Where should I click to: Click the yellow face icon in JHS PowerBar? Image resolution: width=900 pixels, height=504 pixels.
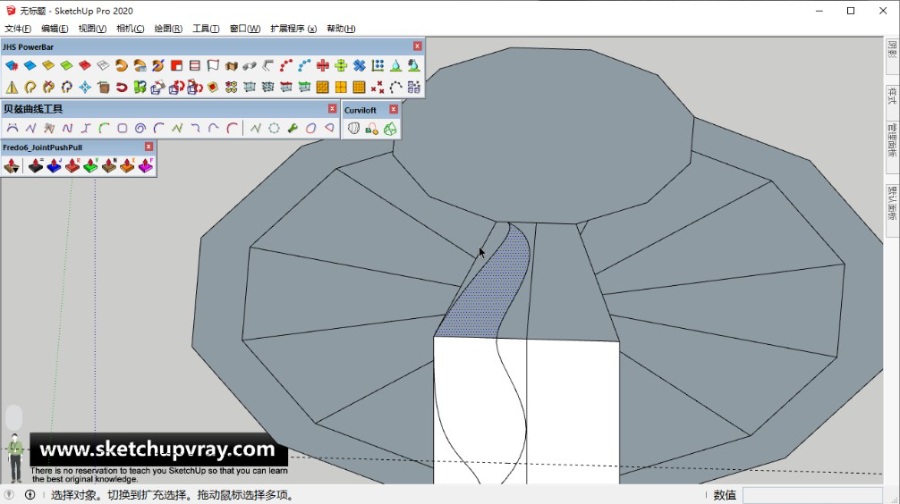pyautogui.click(x=48, y=65)
